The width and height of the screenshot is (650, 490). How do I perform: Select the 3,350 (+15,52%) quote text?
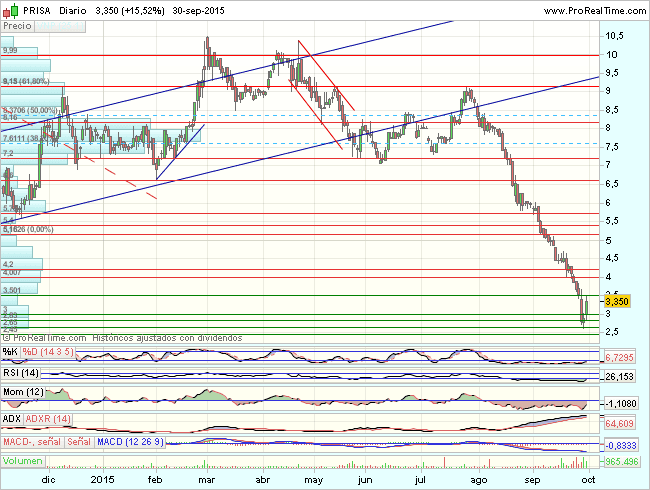click(130, 11)
